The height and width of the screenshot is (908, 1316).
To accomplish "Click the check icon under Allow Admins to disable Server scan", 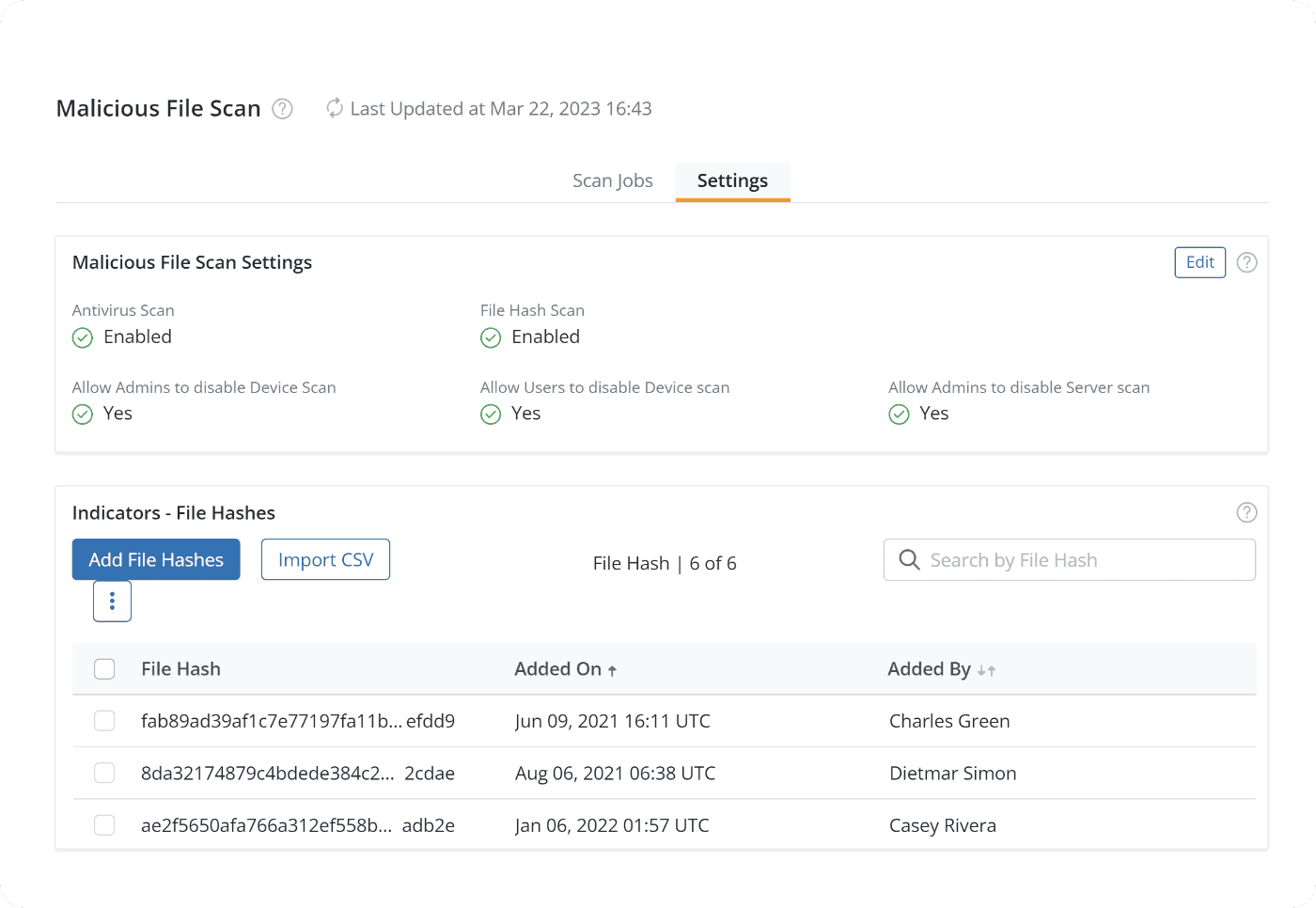I will (x=899, y=414).
